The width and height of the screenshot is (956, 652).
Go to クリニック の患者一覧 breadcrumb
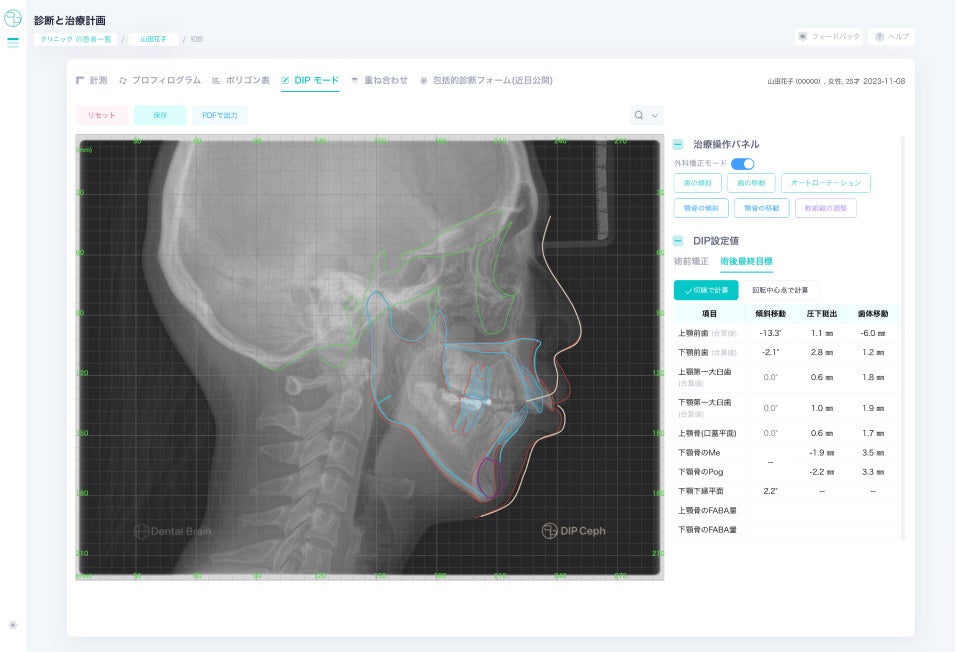click(76, 39)
